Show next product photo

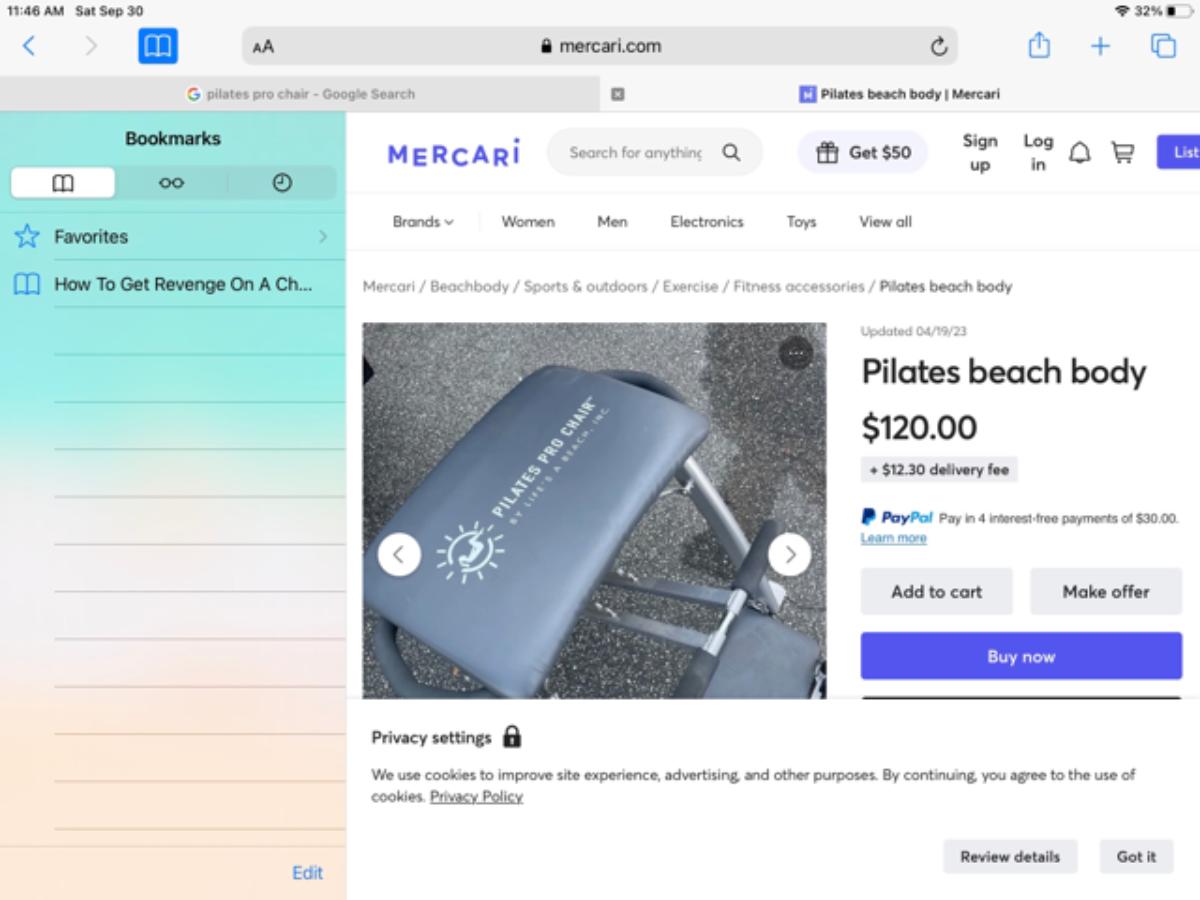point(789,554)
